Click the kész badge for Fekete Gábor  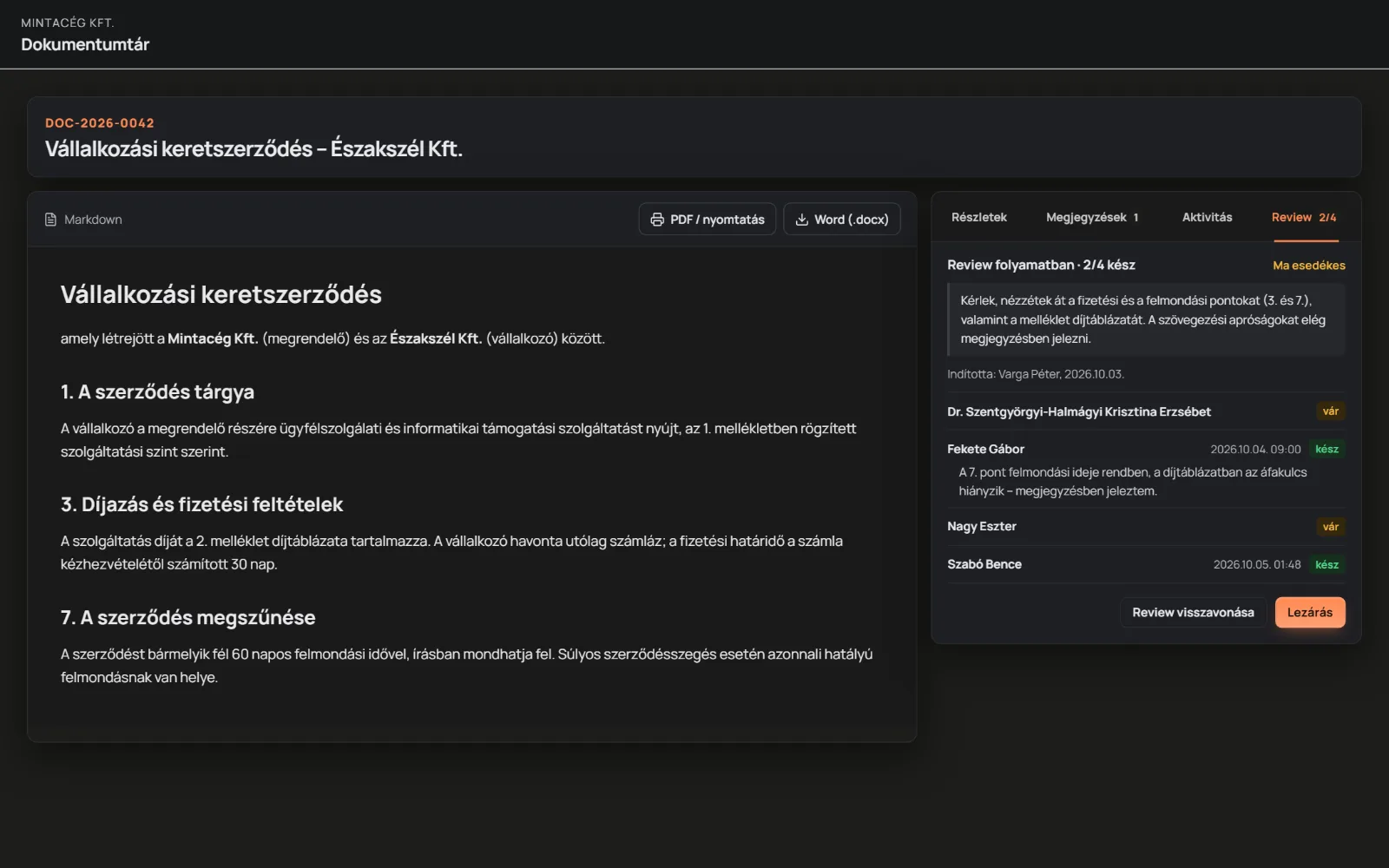[x=1327, y=449]
